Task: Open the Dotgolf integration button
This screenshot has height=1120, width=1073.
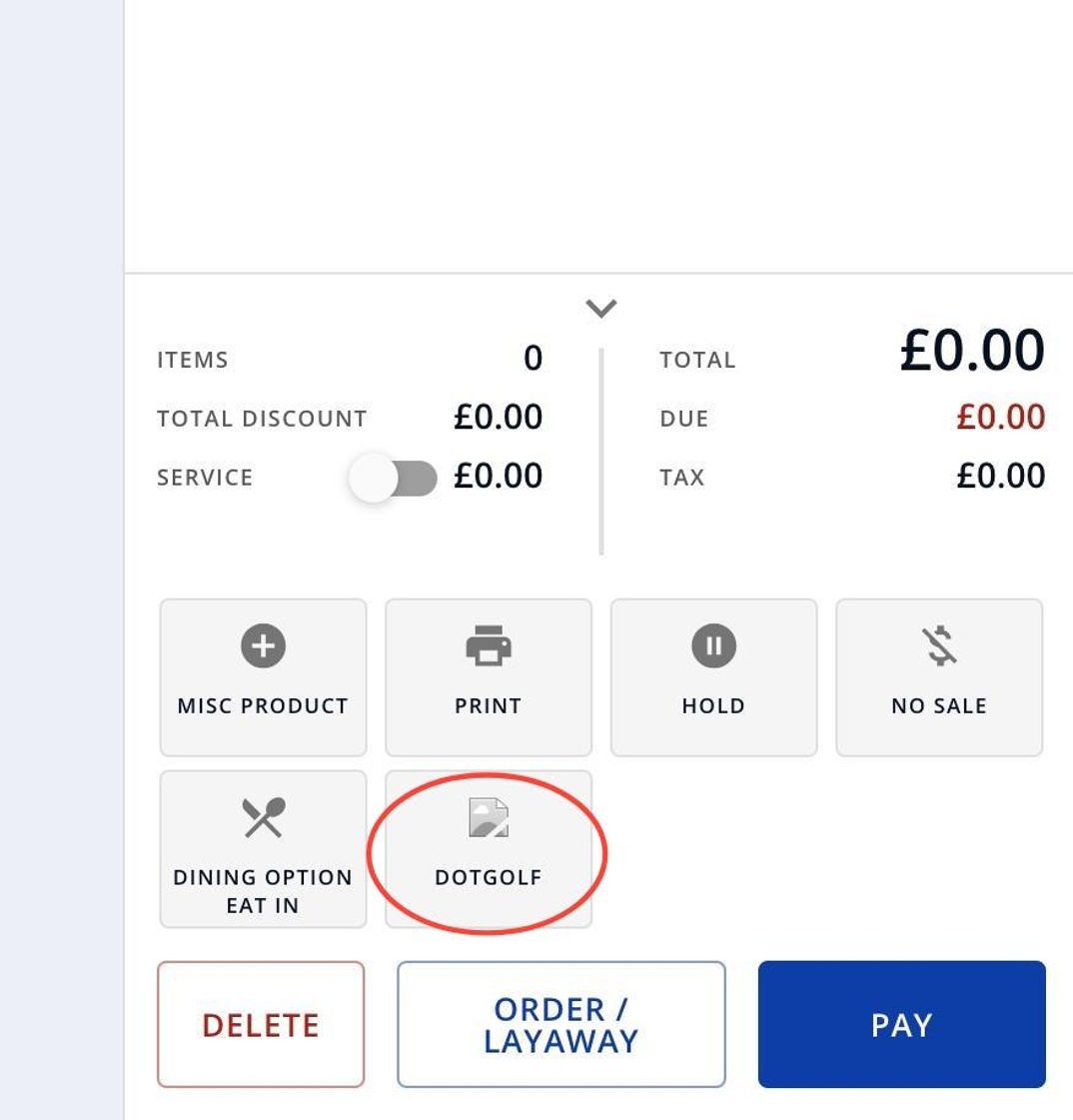Action: click(489, 849)
